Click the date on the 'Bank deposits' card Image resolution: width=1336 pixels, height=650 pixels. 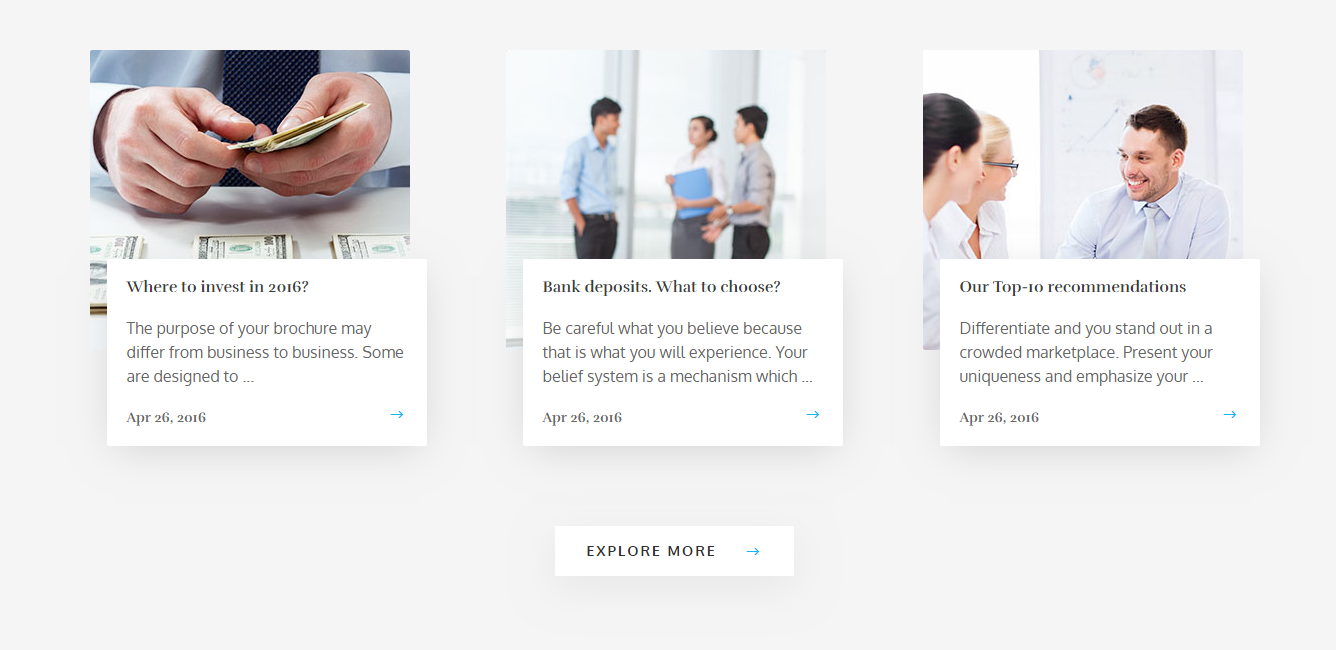(x=582, y=418)
